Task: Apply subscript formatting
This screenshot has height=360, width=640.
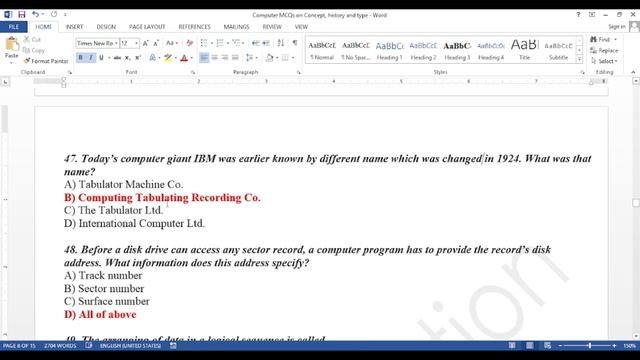Action: click(128, 58)
